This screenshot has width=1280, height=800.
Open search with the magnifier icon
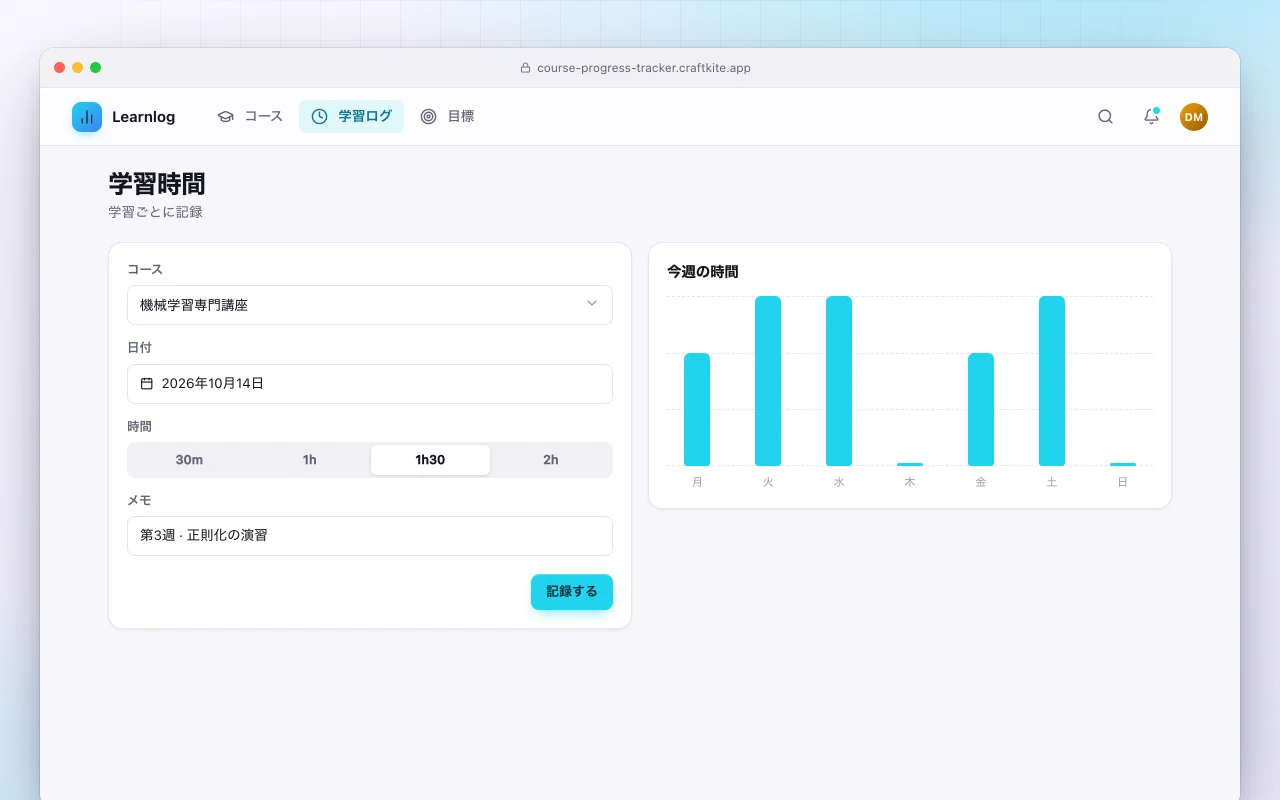pos(1105,117)
